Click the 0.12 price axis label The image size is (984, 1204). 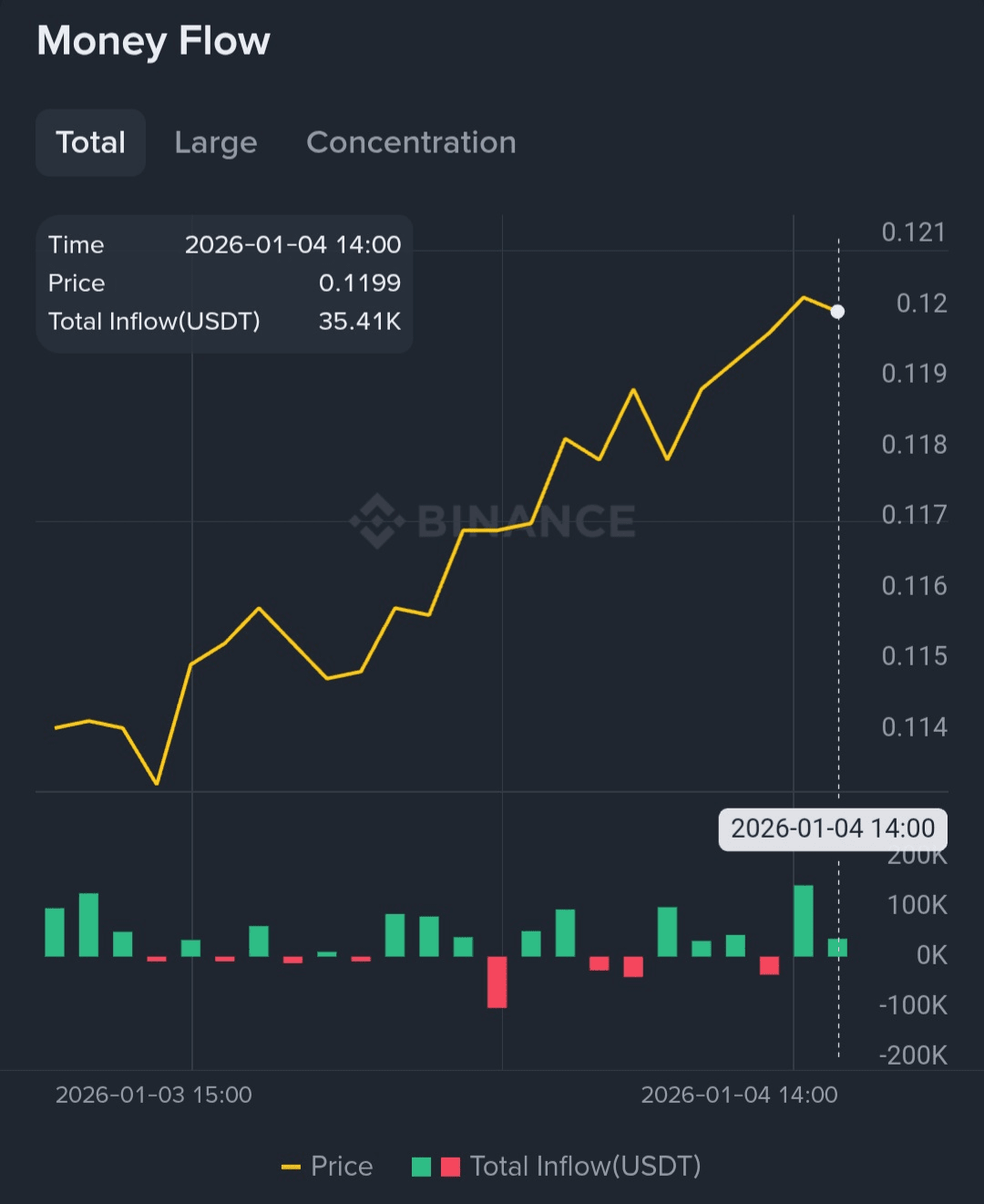point(921,304)
